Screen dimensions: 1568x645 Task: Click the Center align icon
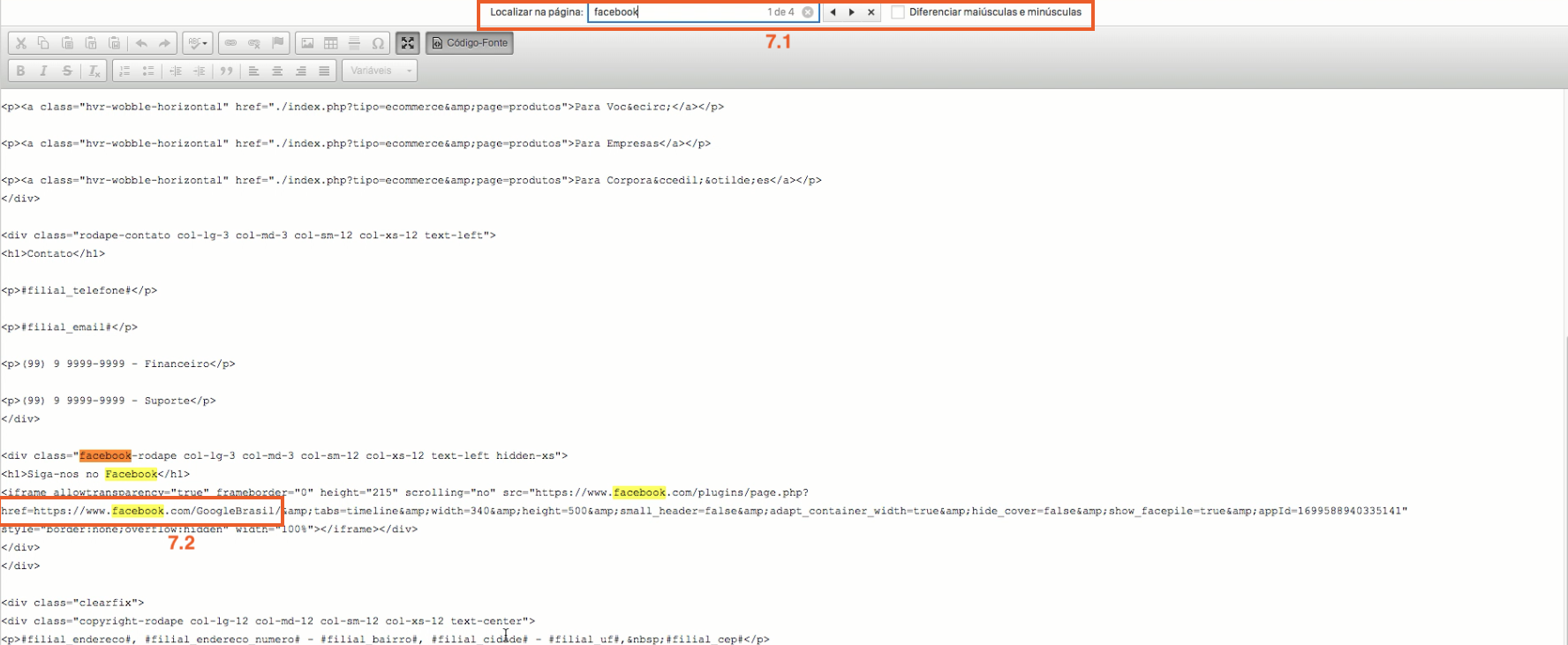(277, 71)
